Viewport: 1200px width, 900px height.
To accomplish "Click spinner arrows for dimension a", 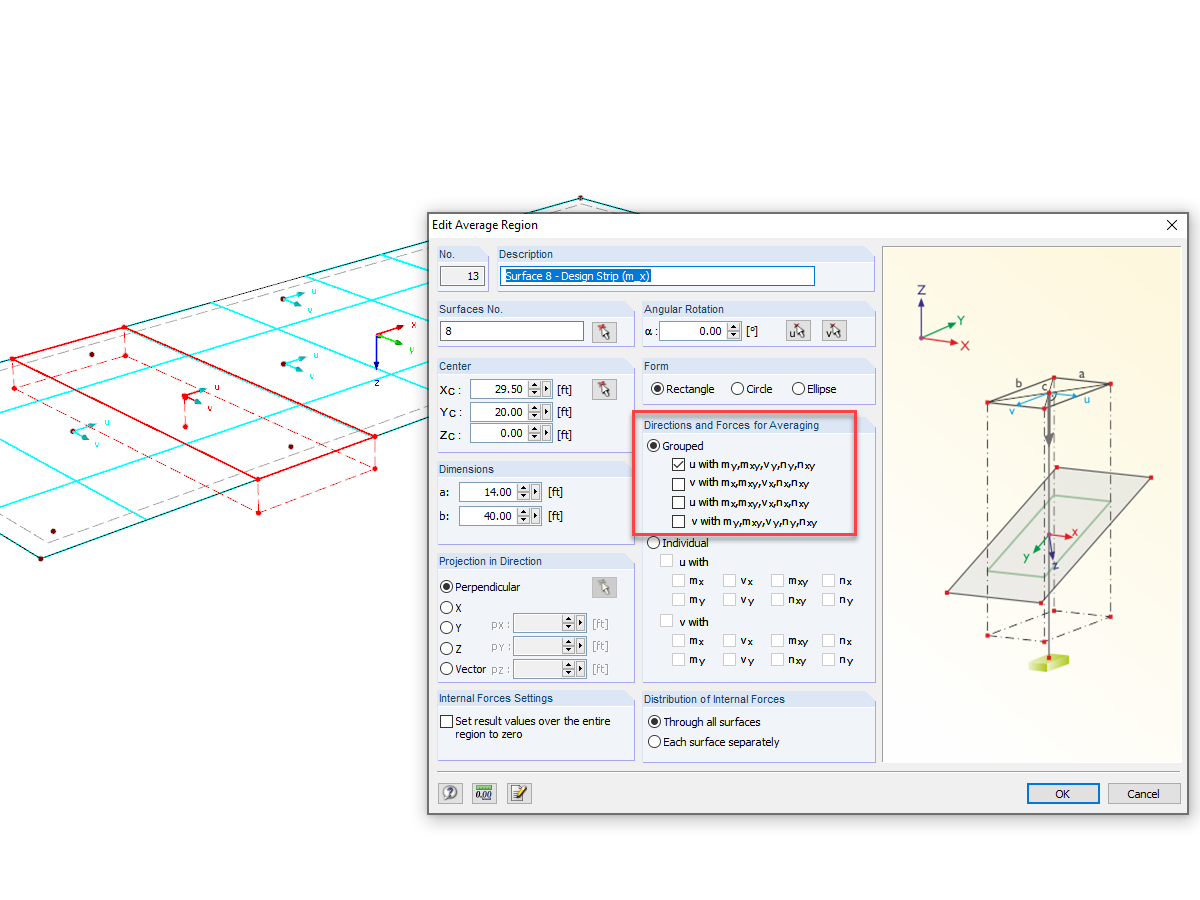I will (524, 492).
